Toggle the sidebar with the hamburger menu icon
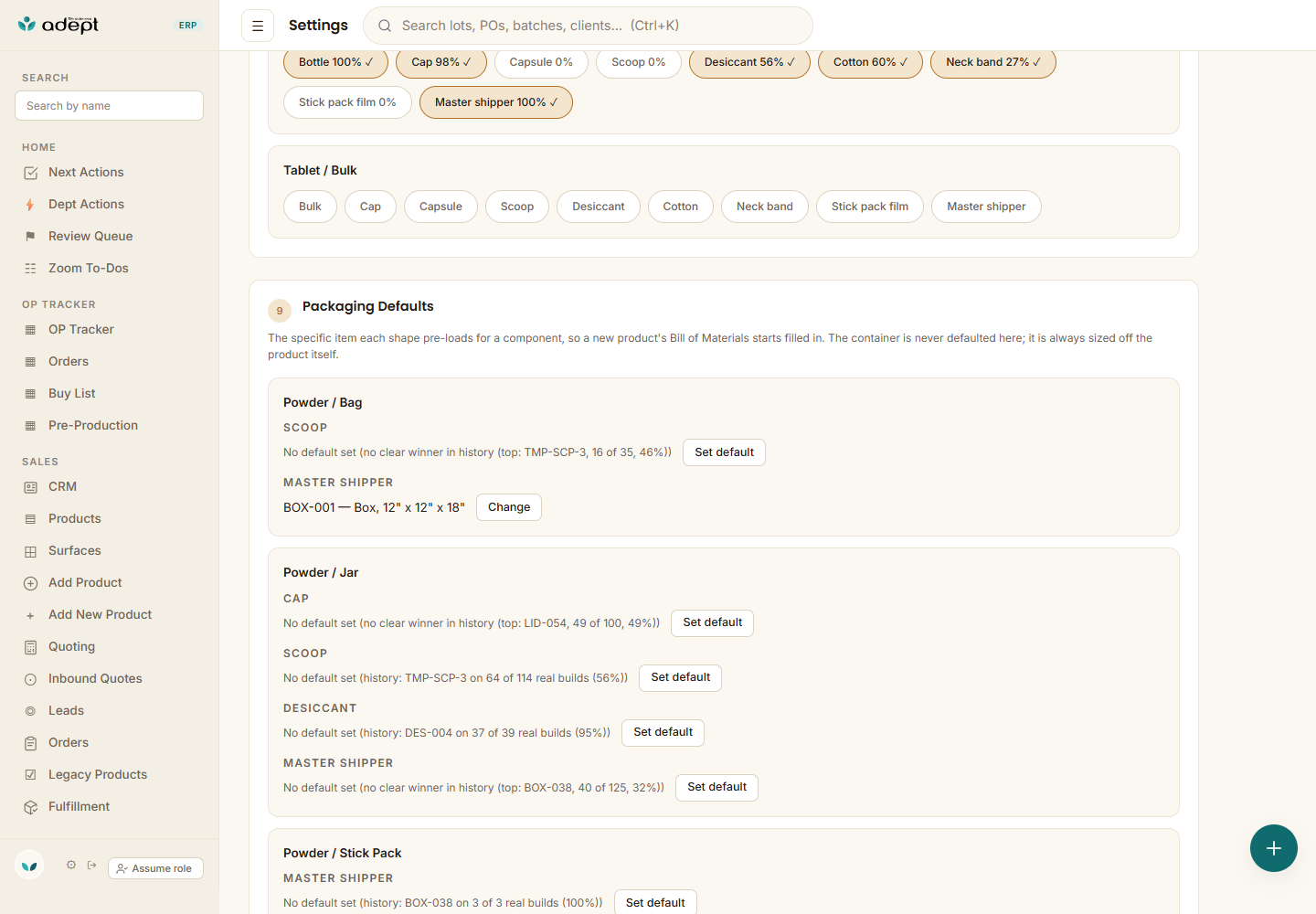Screen dimensions: 1316x914 coord(258,26)
